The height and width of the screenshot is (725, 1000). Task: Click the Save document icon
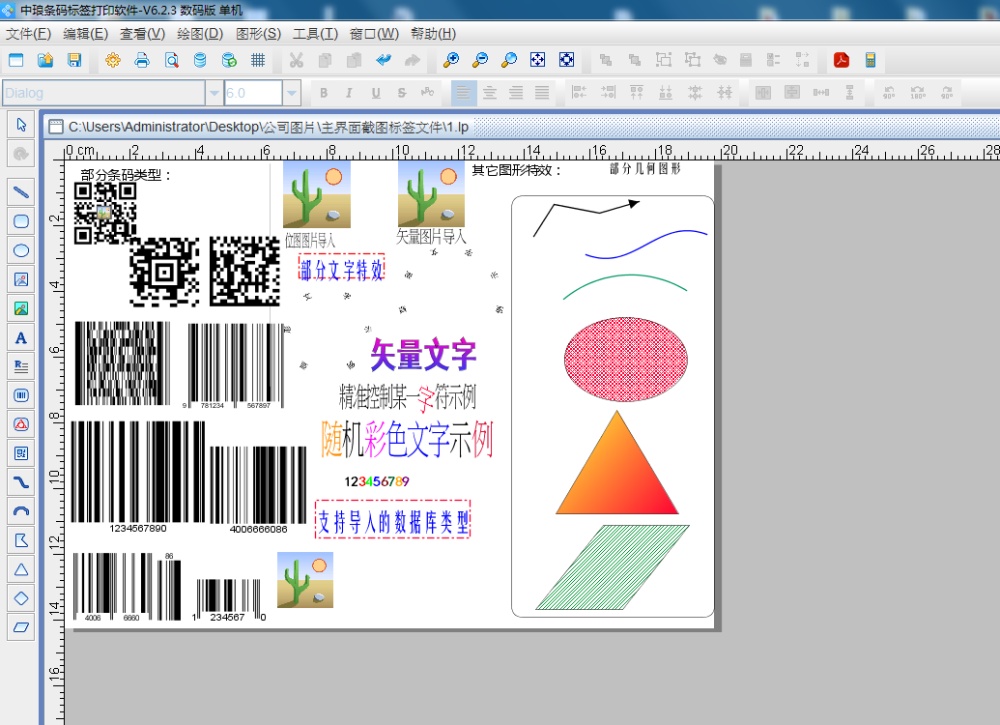pyautogui.click(x=74, y=60)
